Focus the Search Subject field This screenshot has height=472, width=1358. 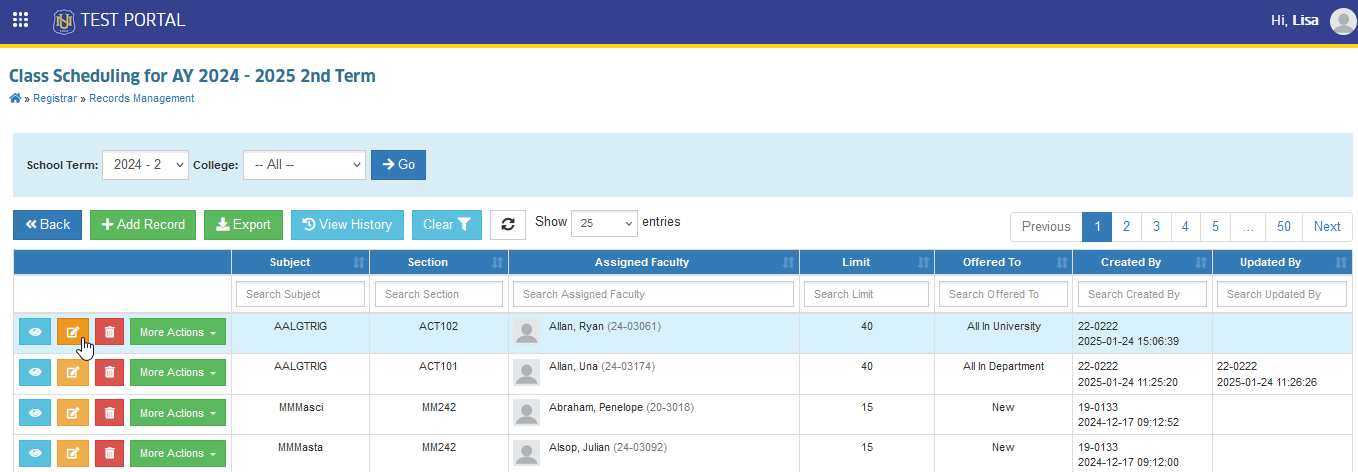[300, 294]
